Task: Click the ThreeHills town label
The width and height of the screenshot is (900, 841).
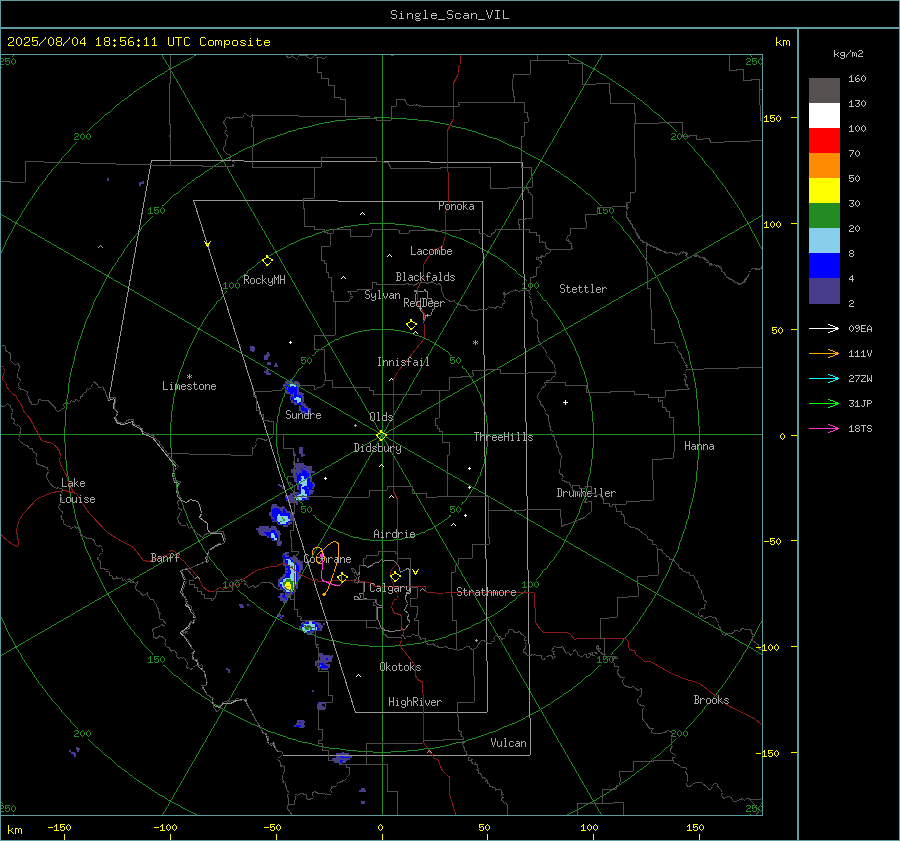Action: point(503,437)
